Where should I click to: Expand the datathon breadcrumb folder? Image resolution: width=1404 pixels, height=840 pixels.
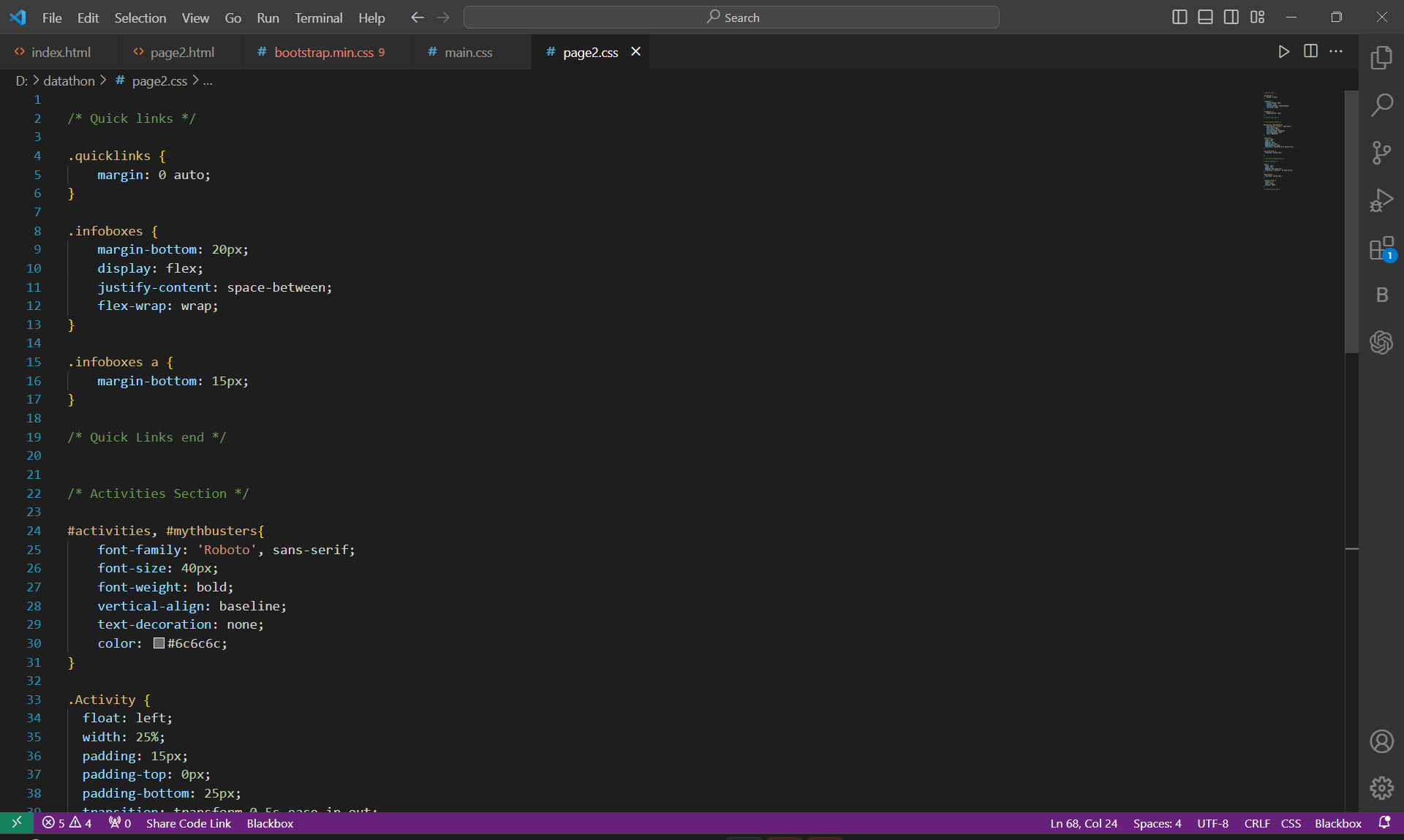tap(69, 81)
